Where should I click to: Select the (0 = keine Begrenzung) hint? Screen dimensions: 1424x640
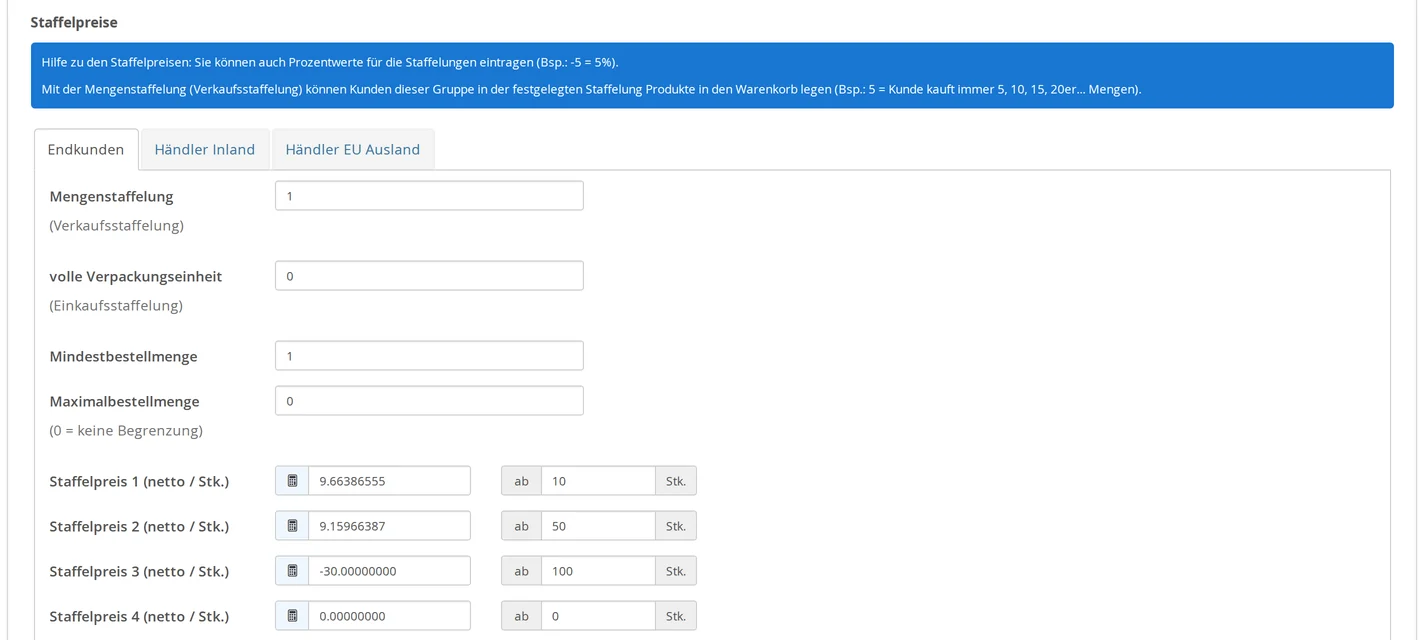point(126,431)
